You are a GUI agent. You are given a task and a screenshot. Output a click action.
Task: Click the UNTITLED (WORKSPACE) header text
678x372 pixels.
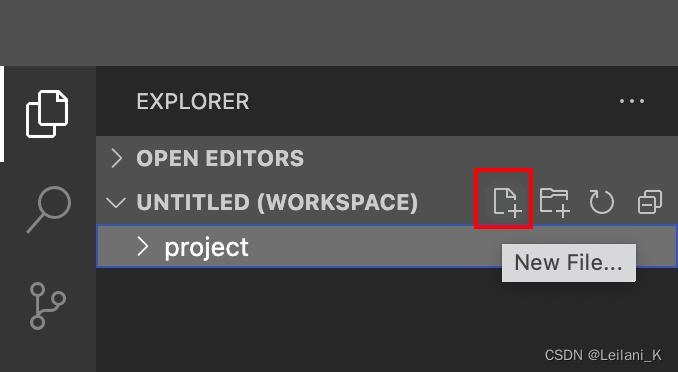(x=277, y=202)
